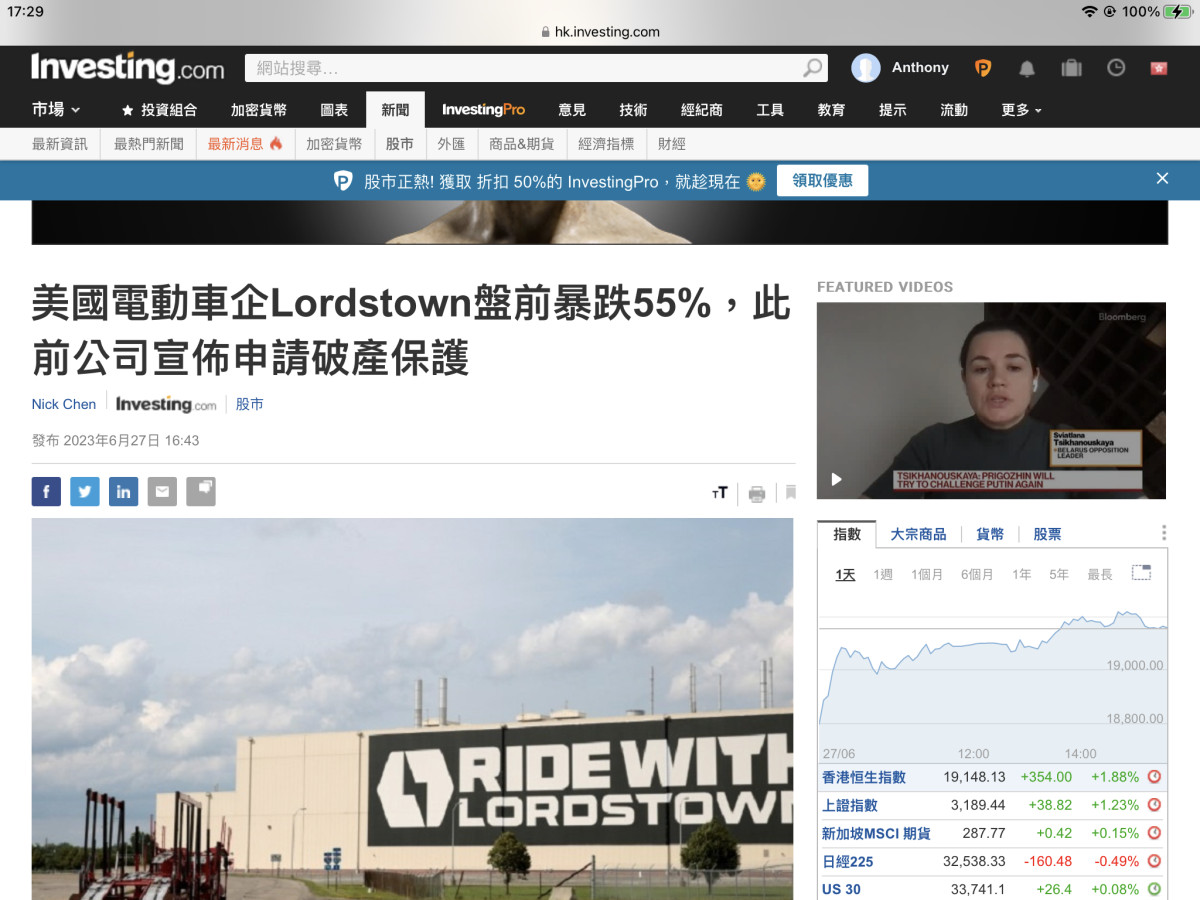
Task: Share article via Facebook icon
Action: coord(46,492)
